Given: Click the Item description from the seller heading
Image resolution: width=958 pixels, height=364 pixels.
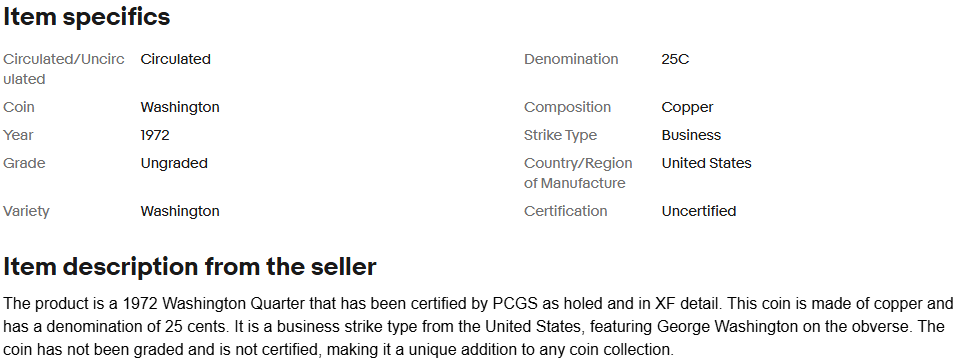Looking at the screenshot, I should pyautogui.click(x=189, y=267).
